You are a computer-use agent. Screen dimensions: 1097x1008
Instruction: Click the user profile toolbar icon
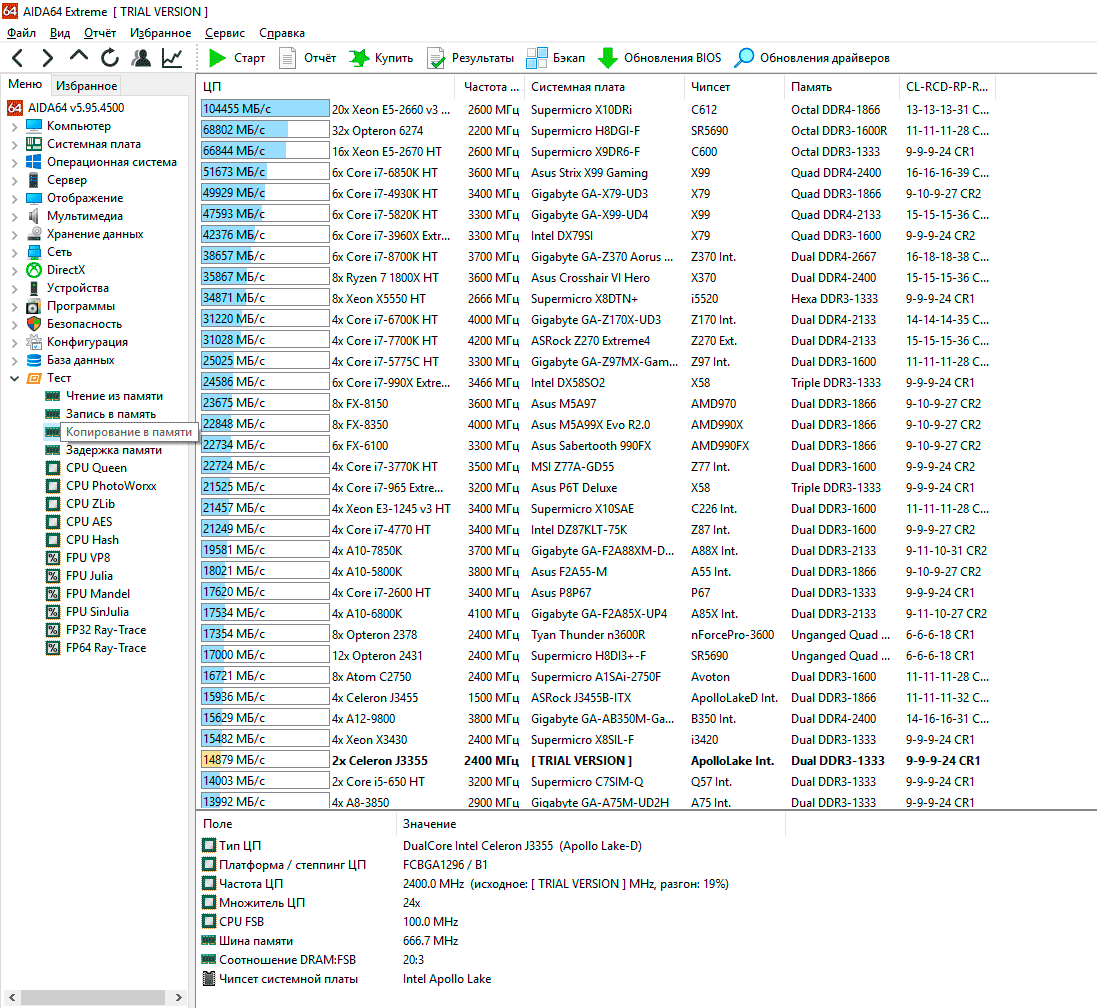[141, 58]
